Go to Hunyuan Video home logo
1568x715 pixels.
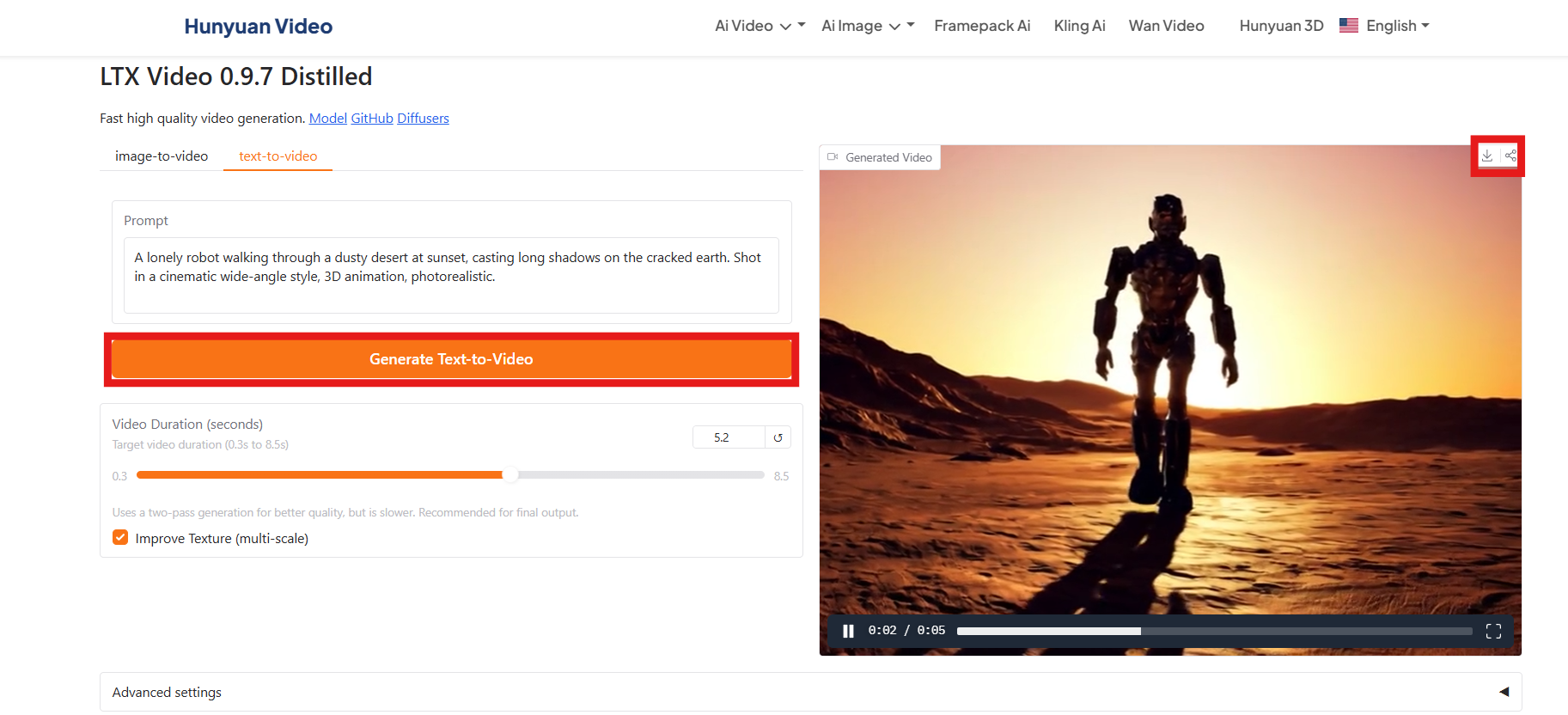point(258,26)
